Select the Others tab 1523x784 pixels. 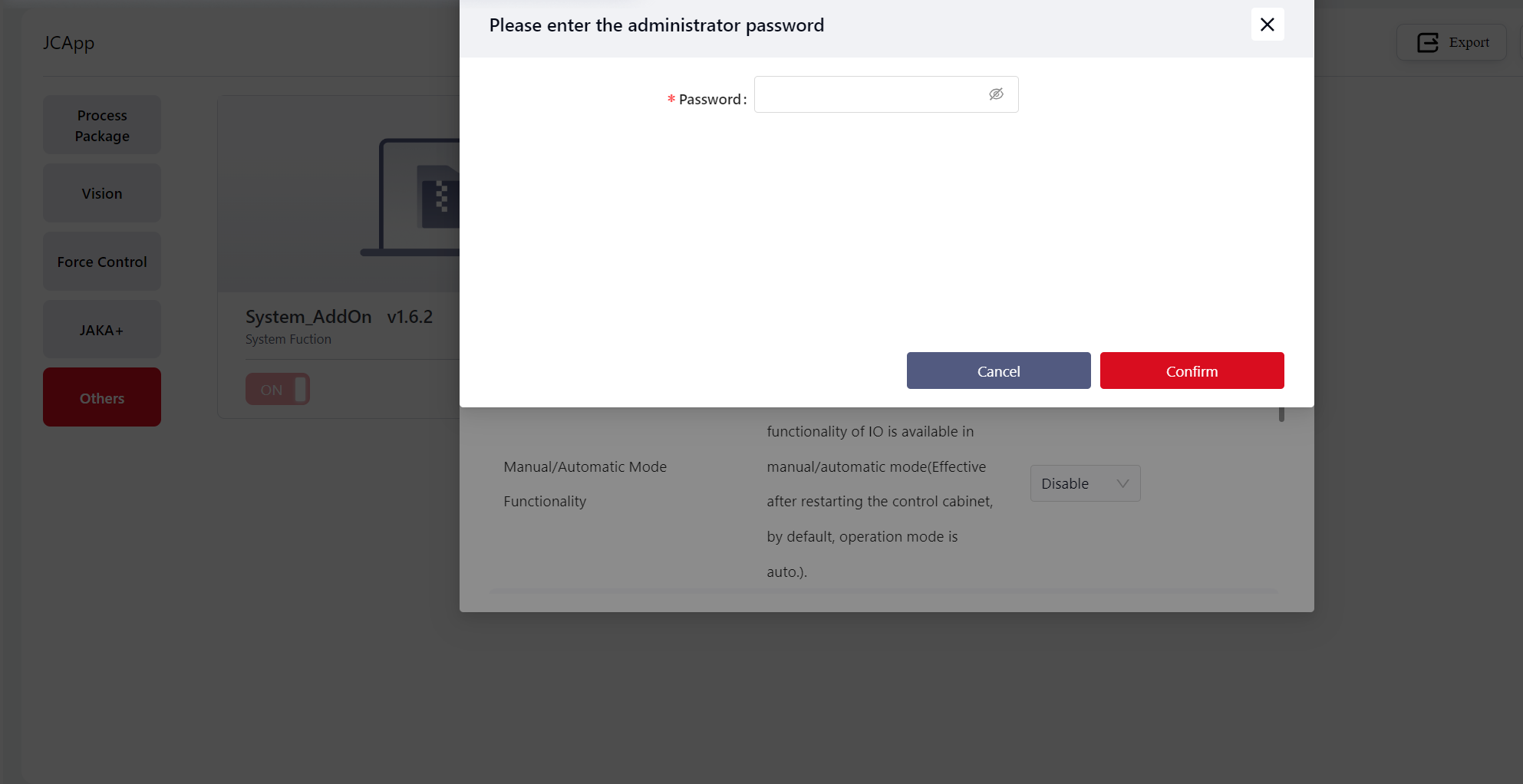102,398
